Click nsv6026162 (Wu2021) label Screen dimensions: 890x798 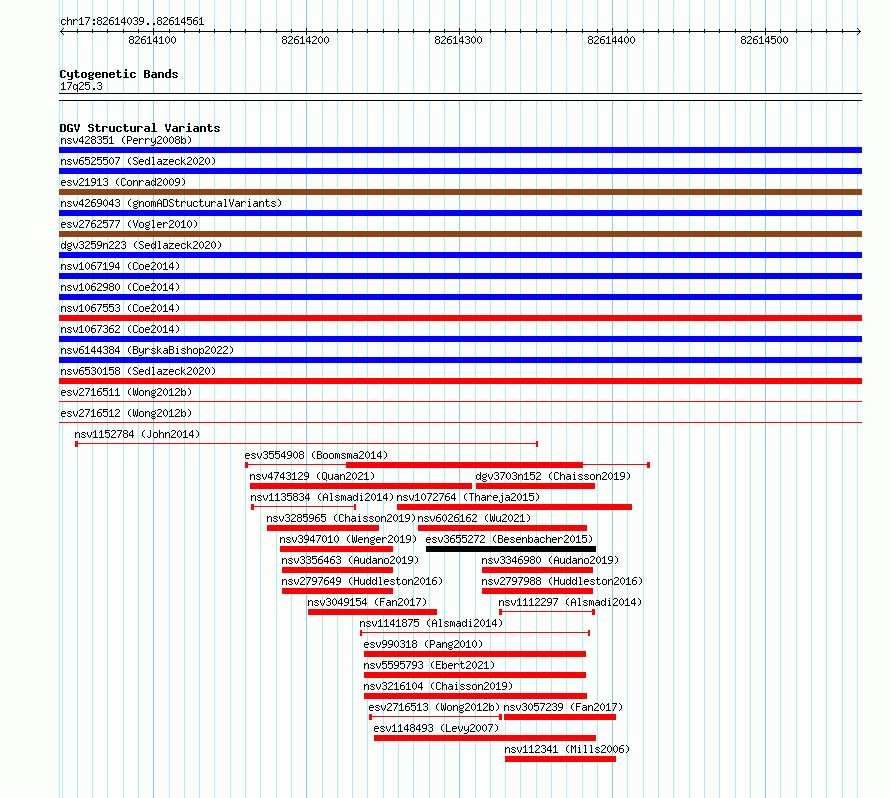474,518
